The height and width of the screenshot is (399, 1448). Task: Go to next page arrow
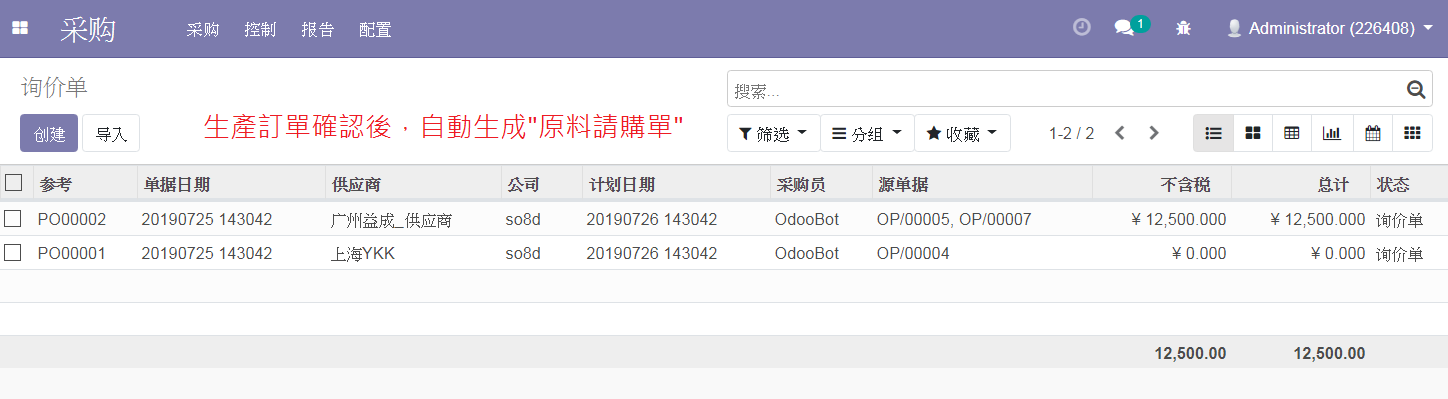(x=1154, y=133)
